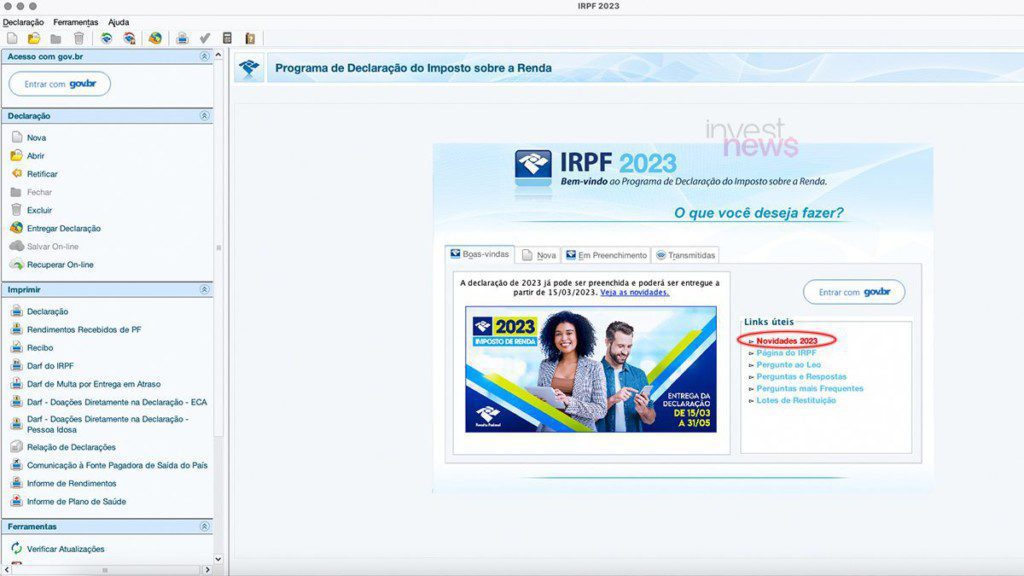The width and height of the screenshot is (1024, 576).
Task: Switch to the Boas-vindas tab
Action: tap(480, 254)
